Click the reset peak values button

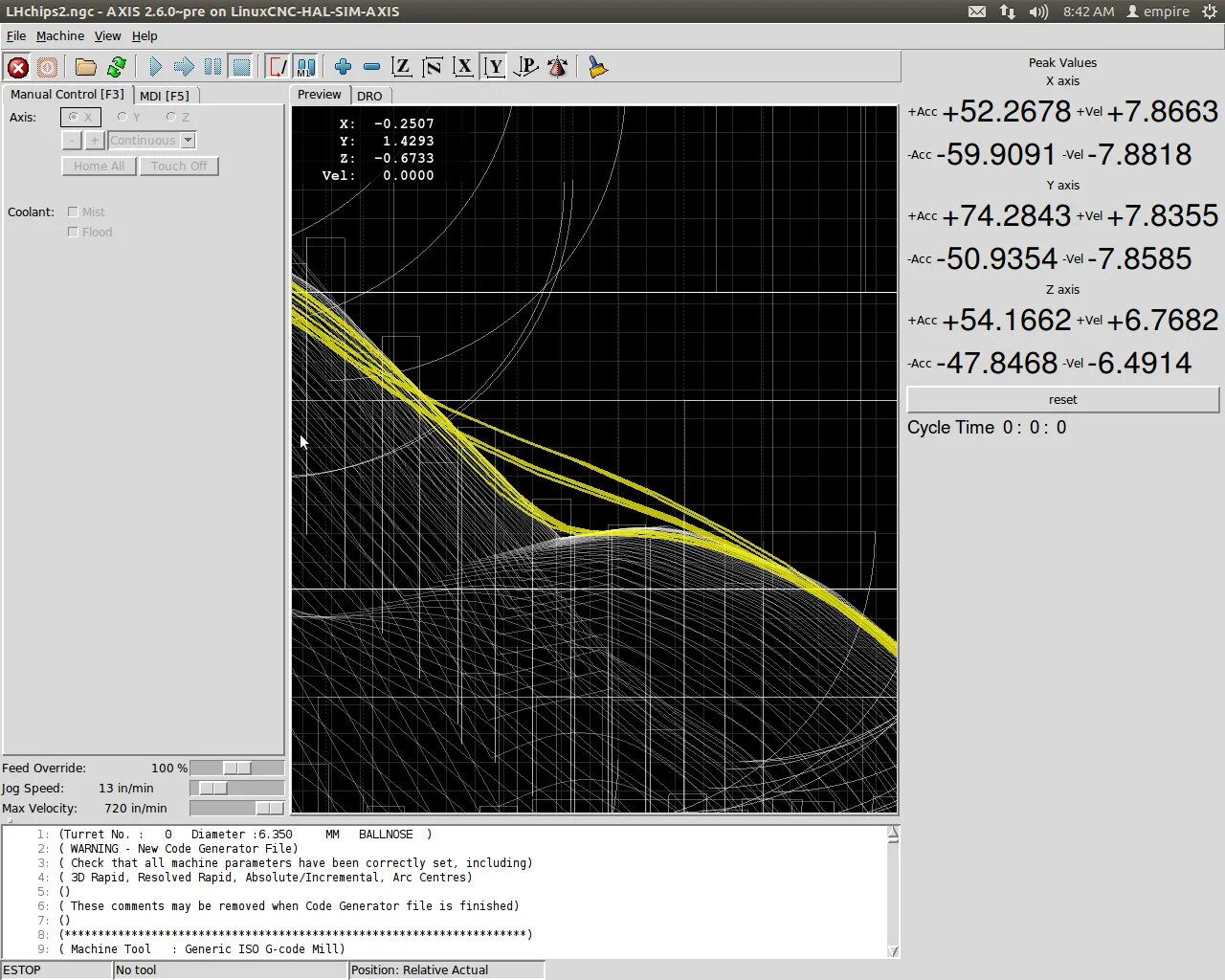pyautogui.click(x=1062, y=399)
